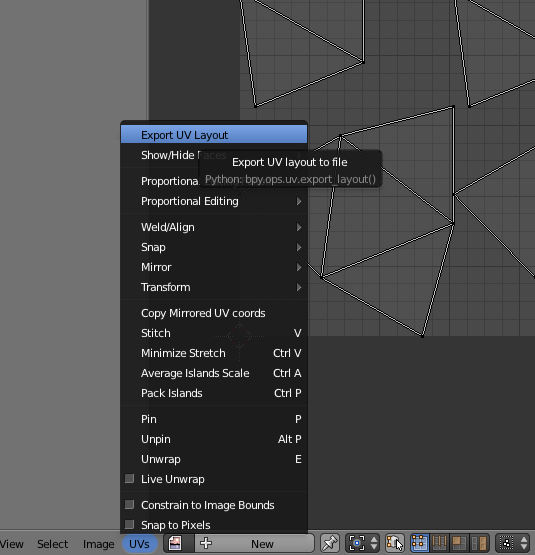Select the edge UV selection mode icon
The width and height of the screenshot is (535, 555).
(x=439, y=543)
